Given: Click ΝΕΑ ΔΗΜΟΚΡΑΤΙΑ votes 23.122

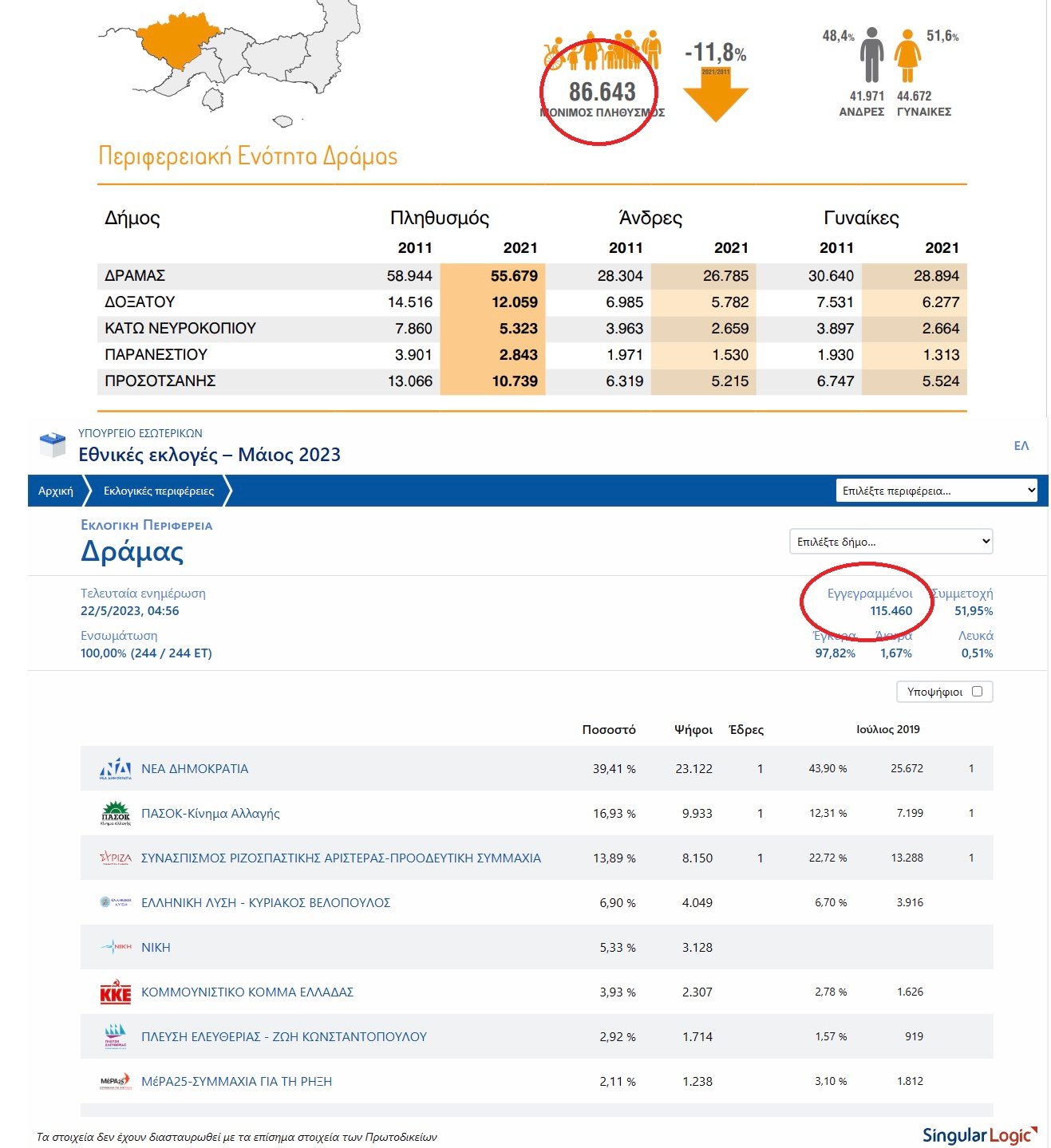Looking at the screenshot, I should coord(693,769).
